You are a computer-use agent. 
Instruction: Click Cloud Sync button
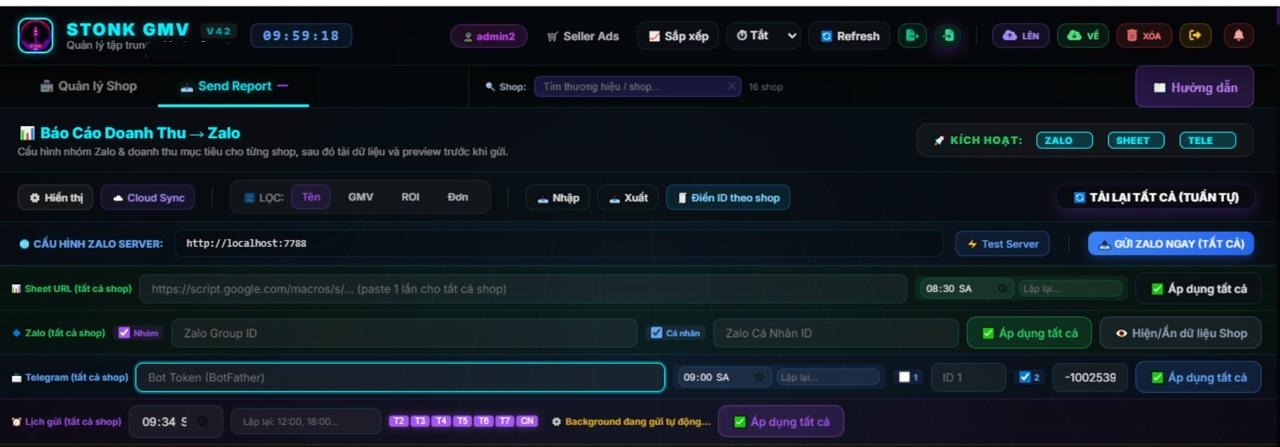pos(148,197)
